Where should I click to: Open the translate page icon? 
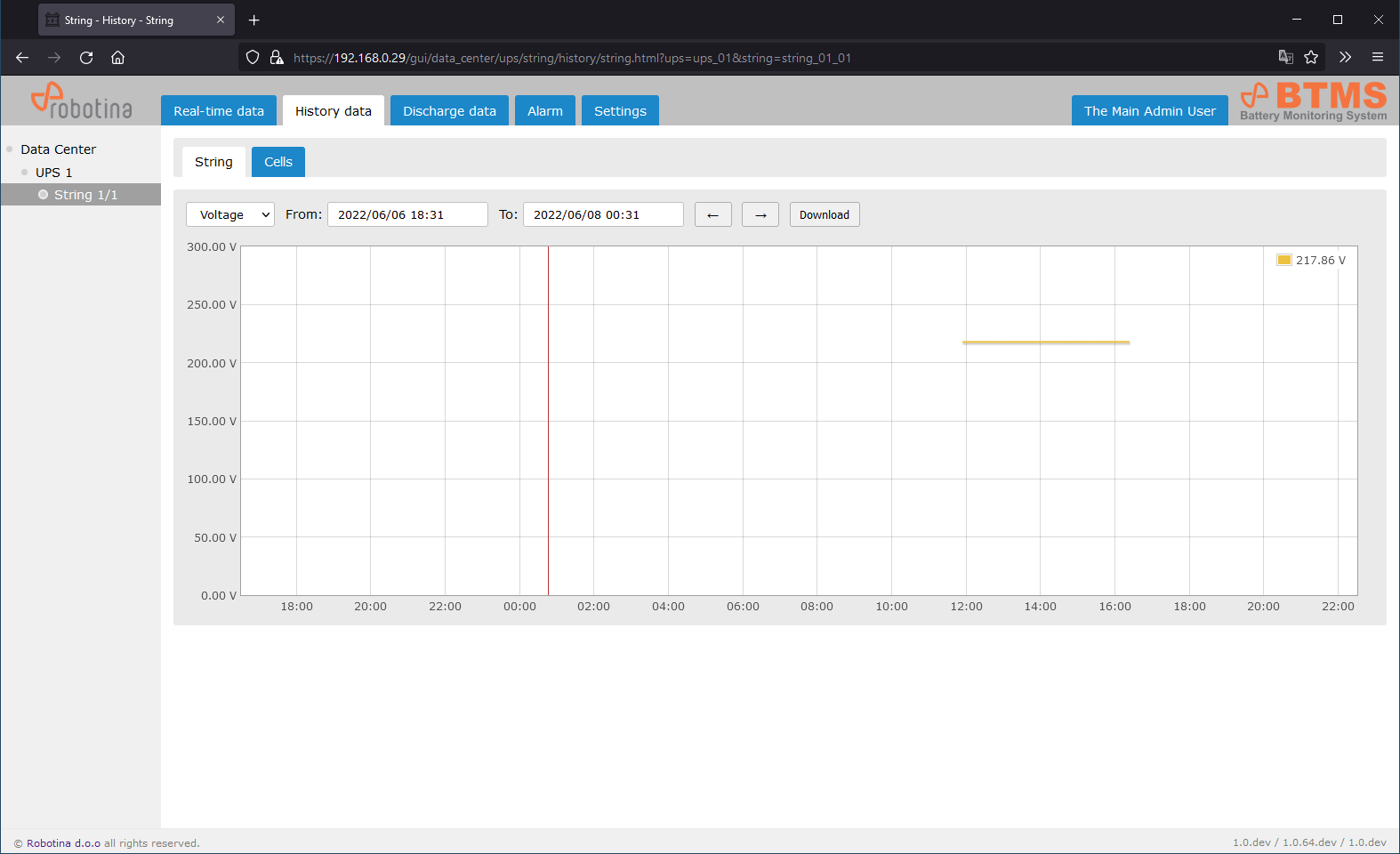1285,58
